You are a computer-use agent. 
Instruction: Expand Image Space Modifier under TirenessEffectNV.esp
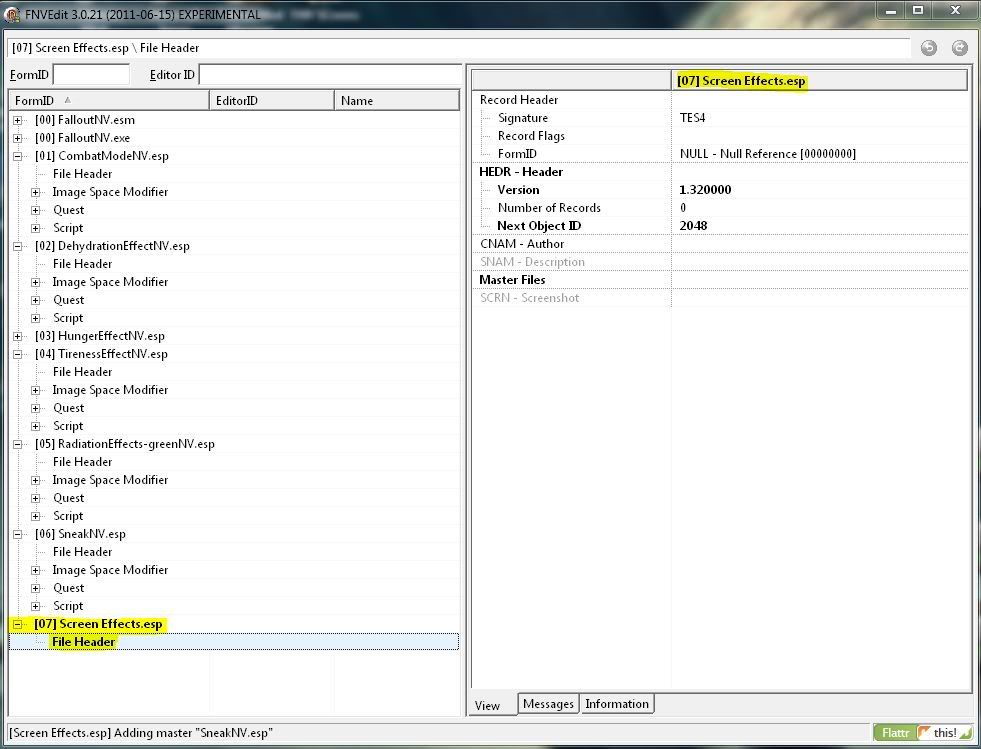[x=36, y=390]
